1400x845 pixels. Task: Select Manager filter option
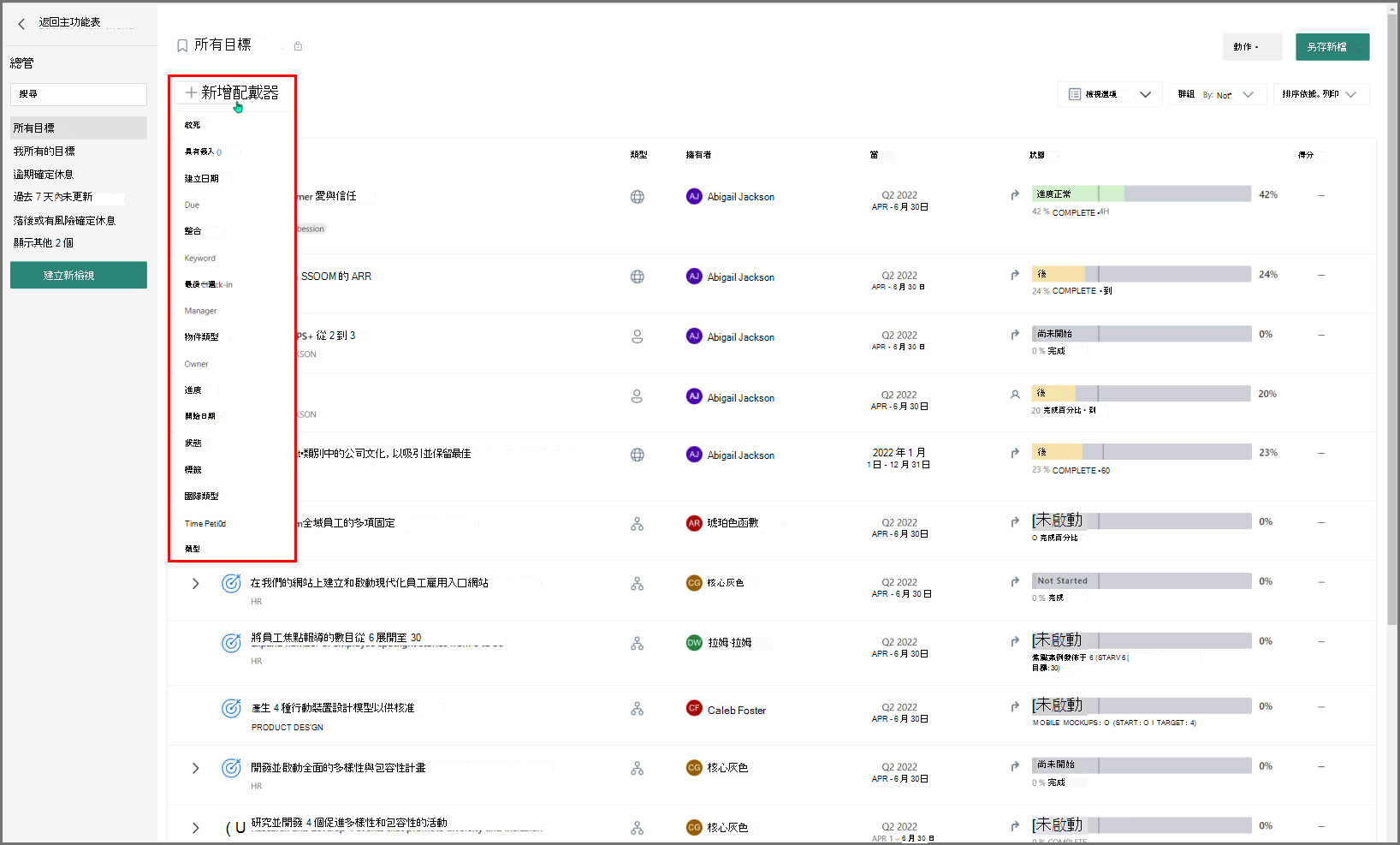200,312
